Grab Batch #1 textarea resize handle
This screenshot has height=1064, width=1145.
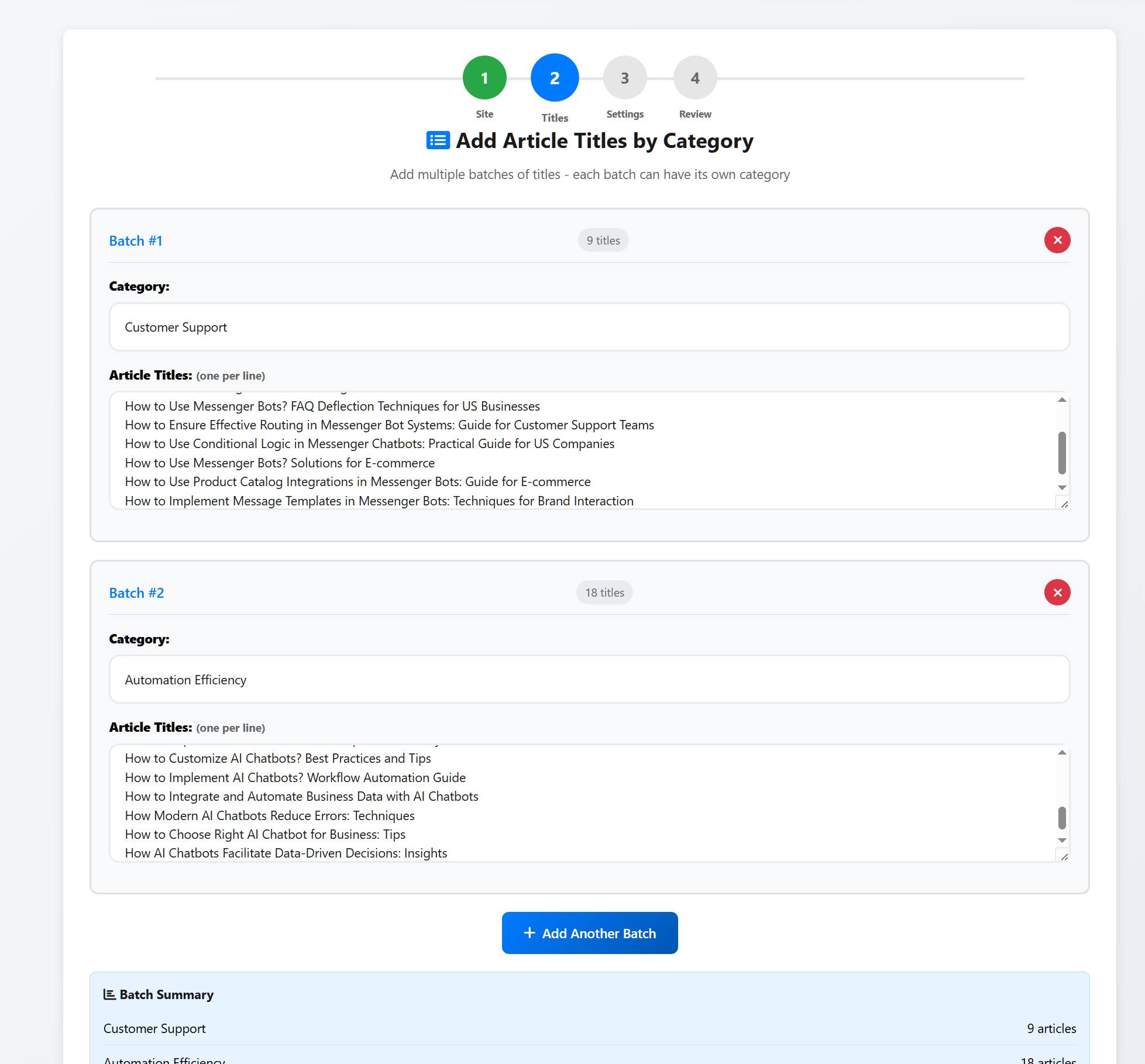point(1064,504)
